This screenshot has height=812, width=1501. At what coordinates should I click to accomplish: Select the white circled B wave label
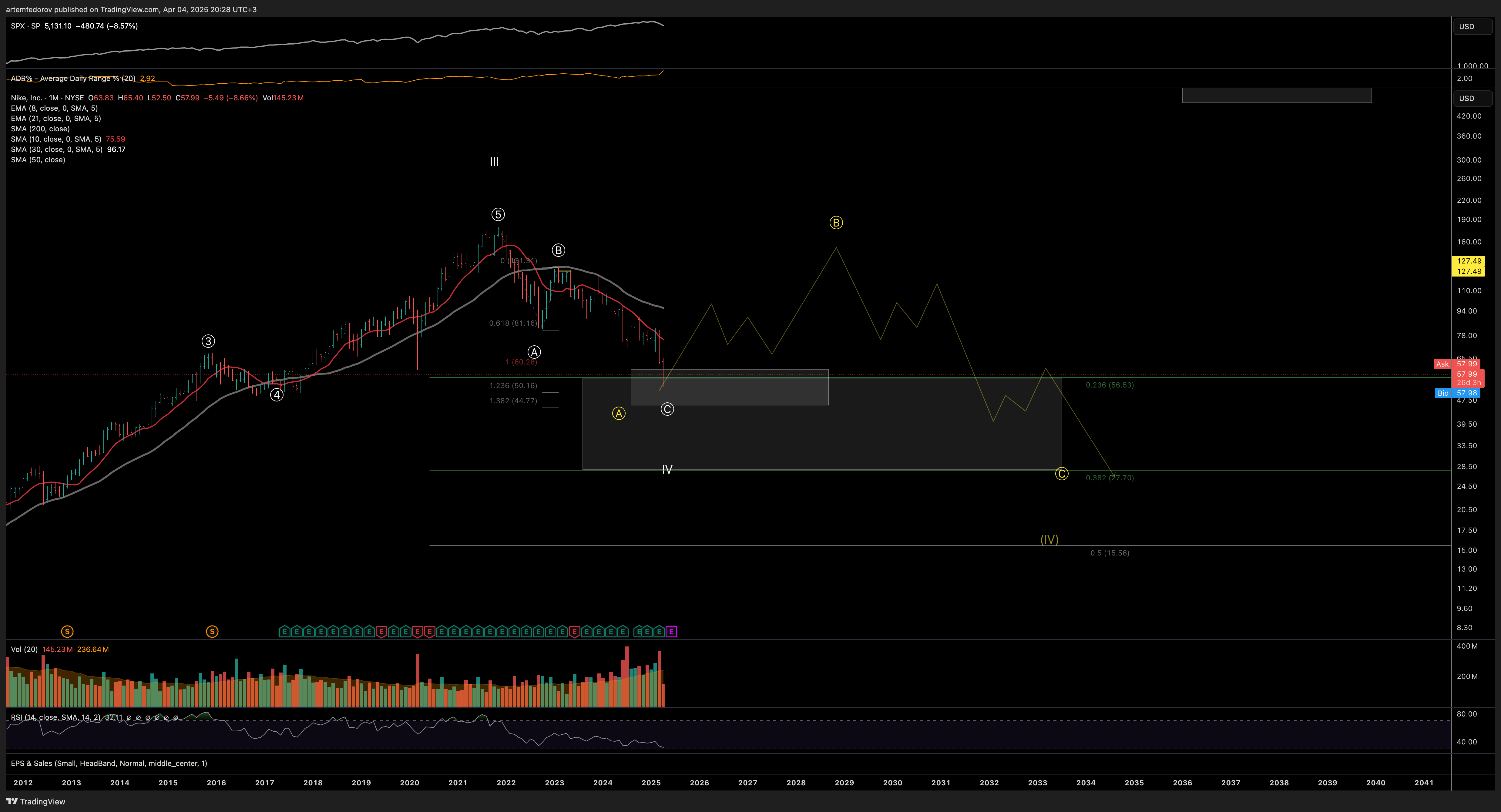click(558, 250)
